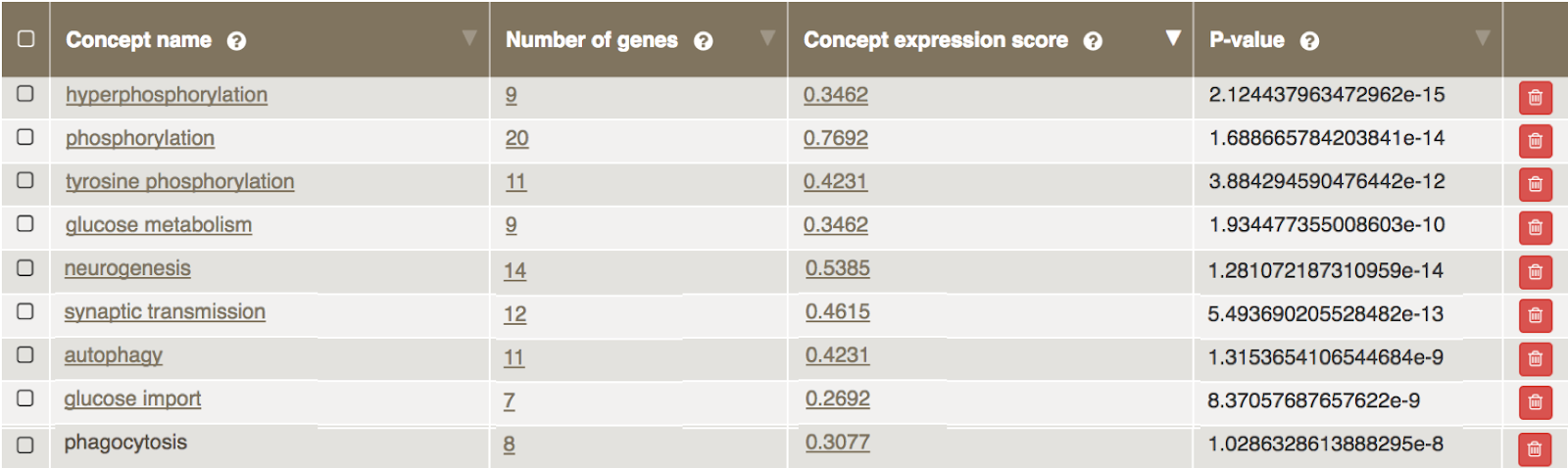Click help icon beside Concept name
The width and height of the screenshot is (1568, 468).
(236, 41)
